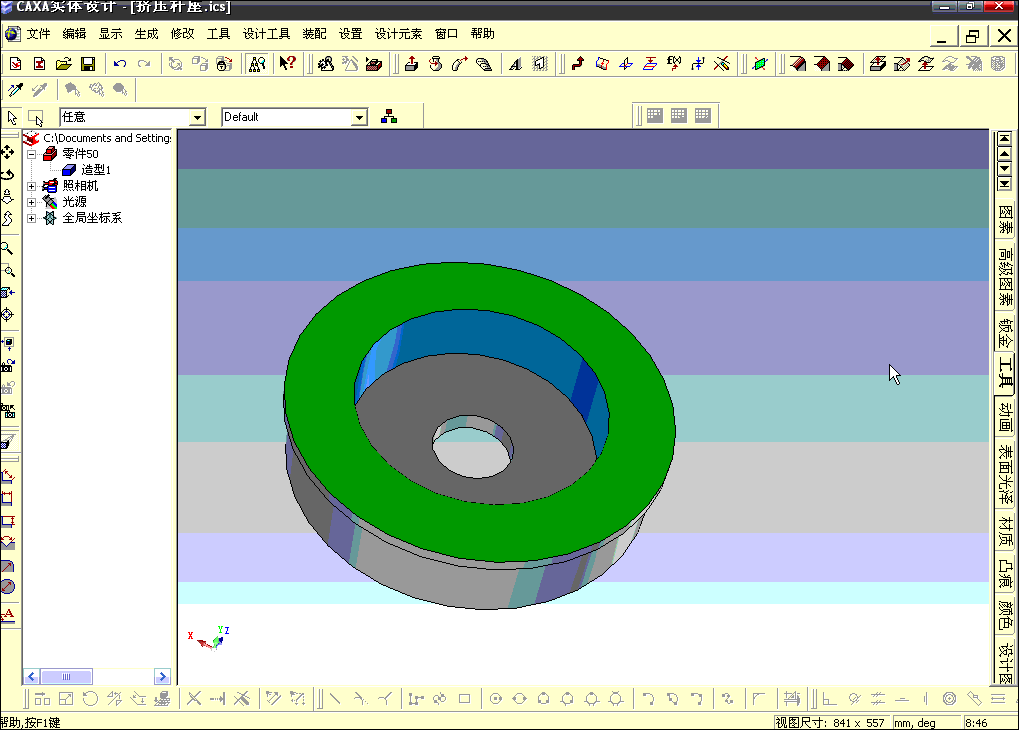Expand the 照相机 tree node
This screenshot has height=730, width=1019.
coord(31,186)
